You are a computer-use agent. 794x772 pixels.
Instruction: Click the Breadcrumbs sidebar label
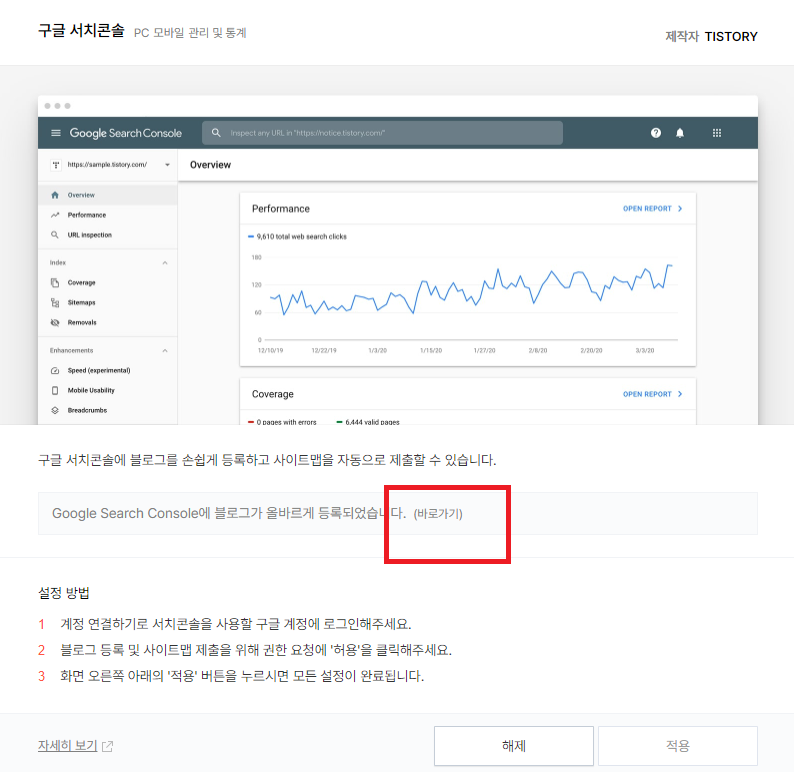click(x=87, y=410)
